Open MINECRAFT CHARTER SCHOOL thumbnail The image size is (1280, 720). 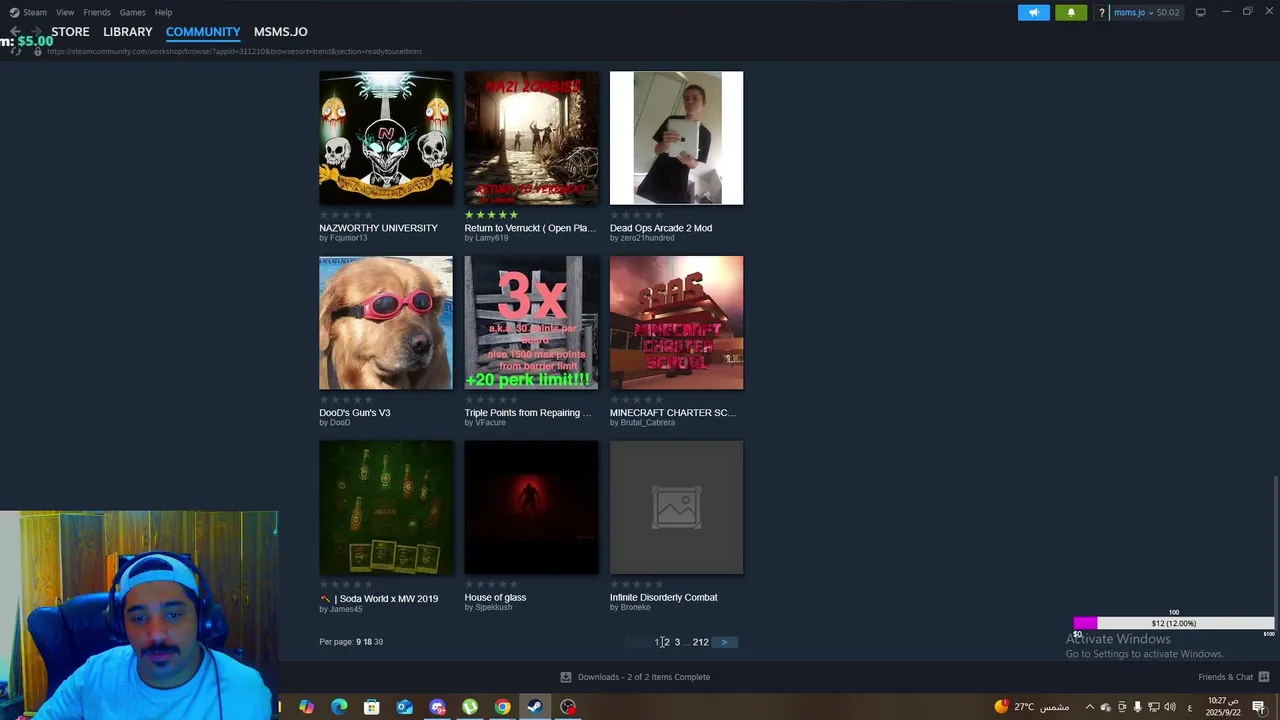pyautogui.click(x=677, y=323)
